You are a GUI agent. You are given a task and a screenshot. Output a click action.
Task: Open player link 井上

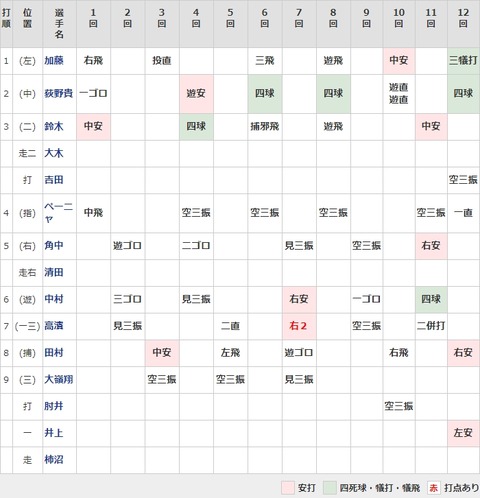pyautogui.click(x=54, y=433)
